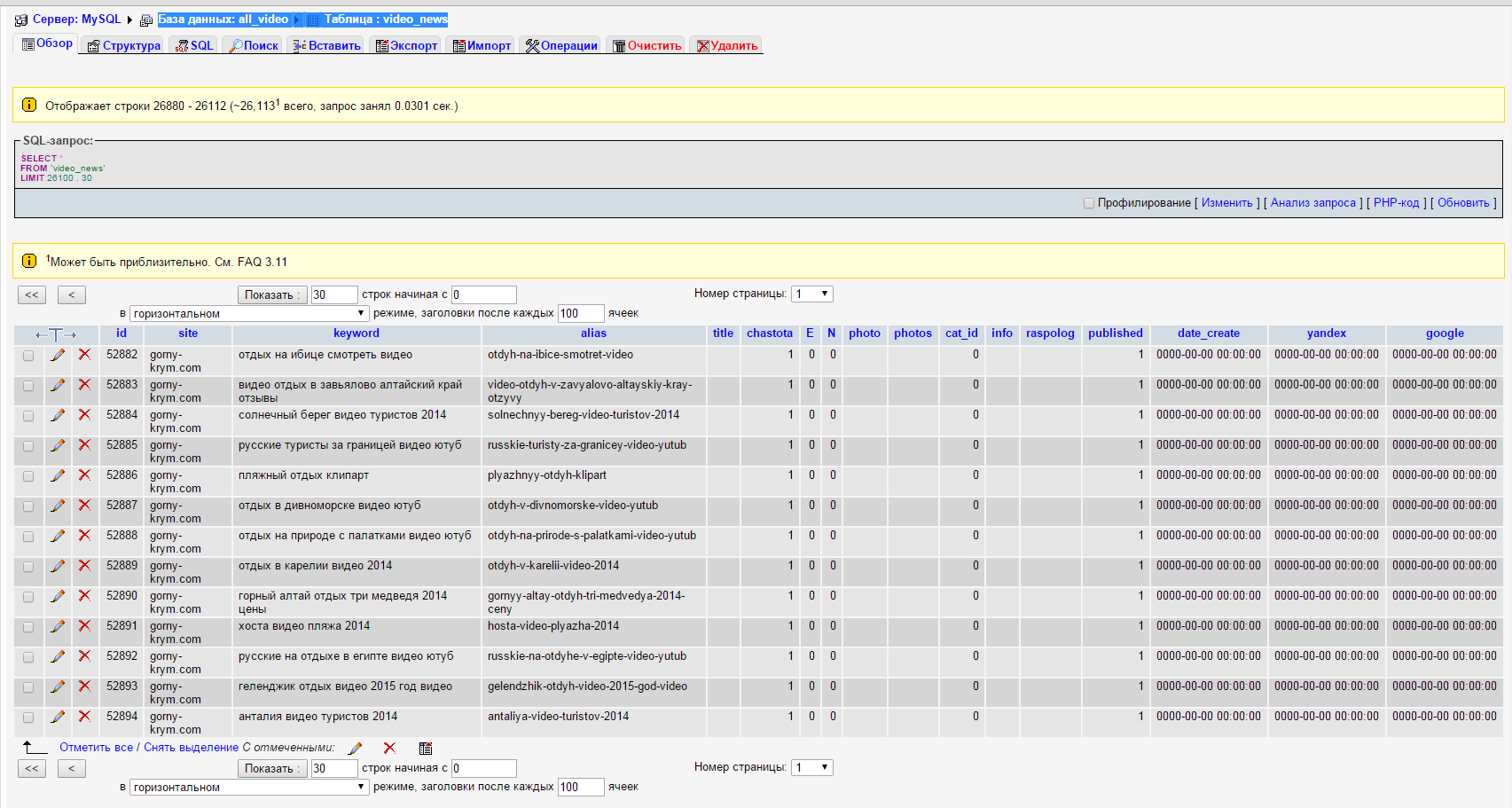Open Операции tab

pos(561,45)
